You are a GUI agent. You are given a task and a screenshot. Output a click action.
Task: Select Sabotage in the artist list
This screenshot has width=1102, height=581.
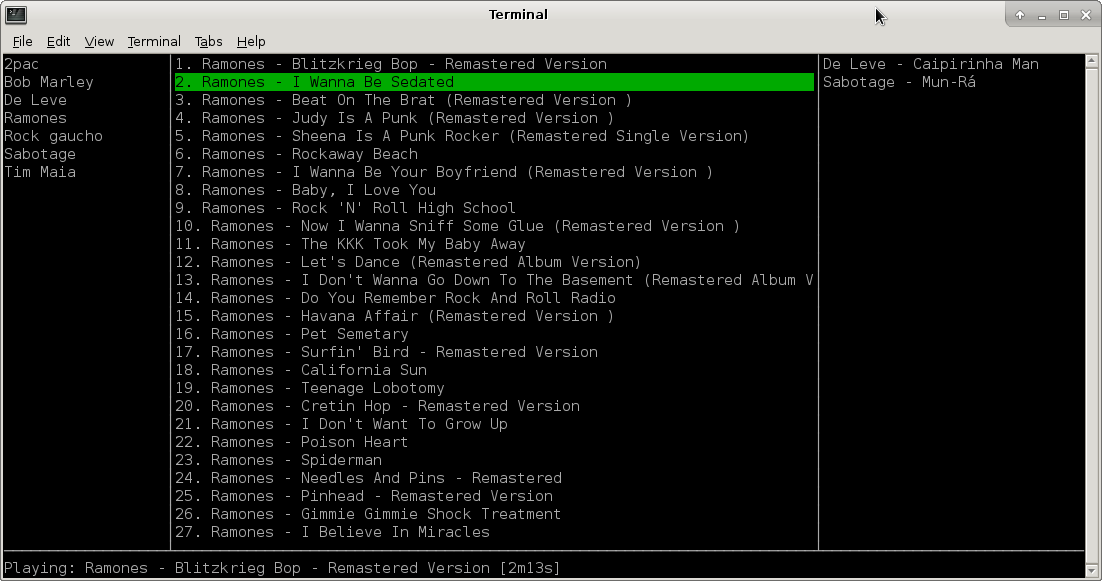pyautogui.click(x=39, y=154)
